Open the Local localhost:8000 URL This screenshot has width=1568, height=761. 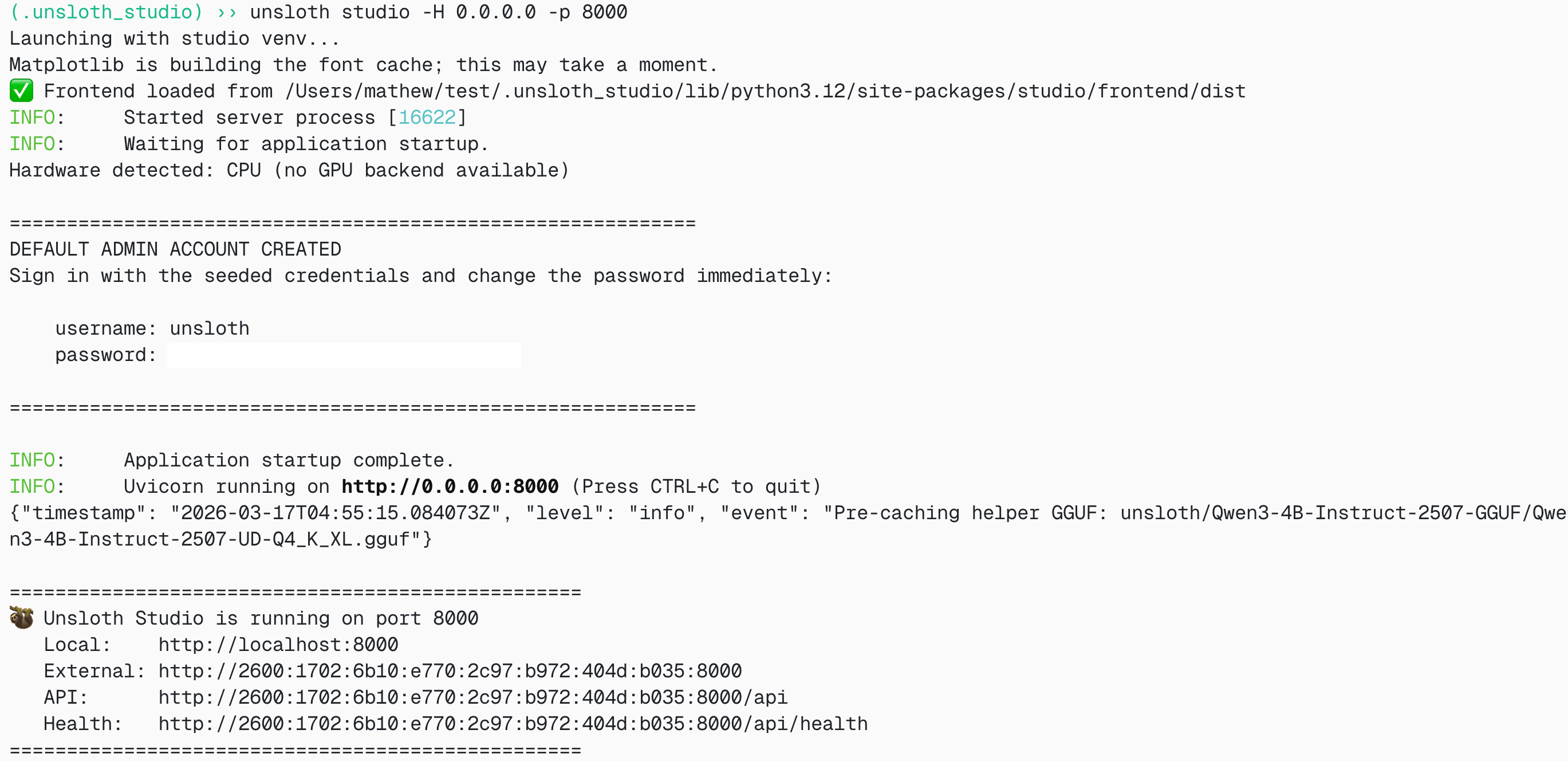pyautogui.click(x=278, y=645)
